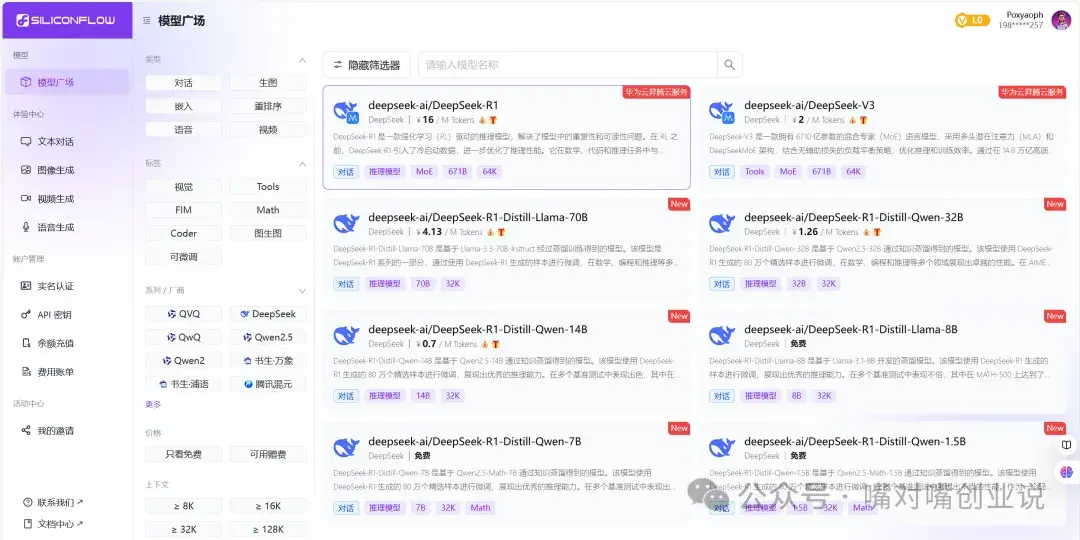Click whale logo on DeepSeek-R1 card
This screenshot has width=1080, height=540.
(346, 112)
